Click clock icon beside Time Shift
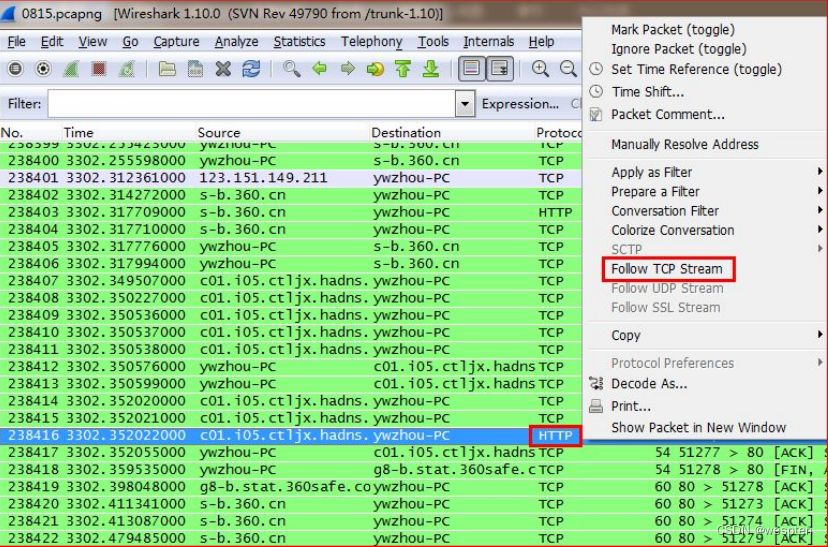 [x=596, y=92]
